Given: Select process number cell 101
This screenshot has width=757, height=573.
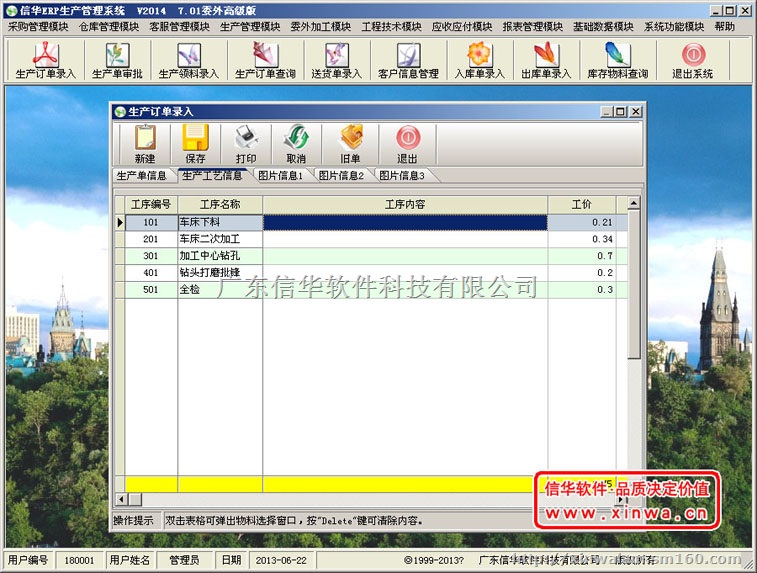Looking at the screenshot, I should pos(151,222).
